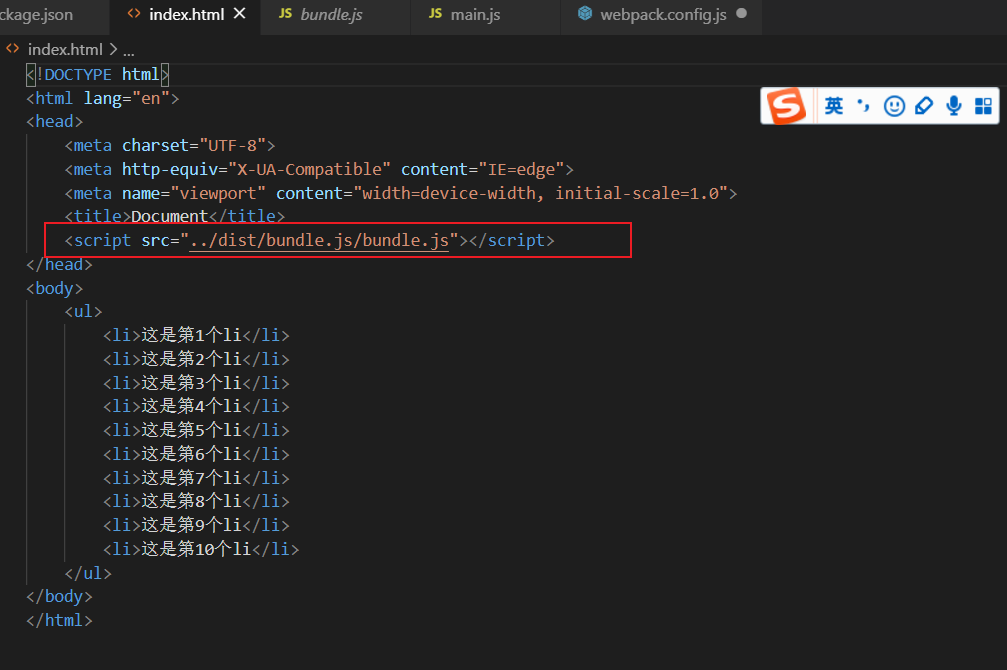Open the Sogou skin/handwriting tool
This screenshot has height=670, width=1007.
tap(924, 106)
